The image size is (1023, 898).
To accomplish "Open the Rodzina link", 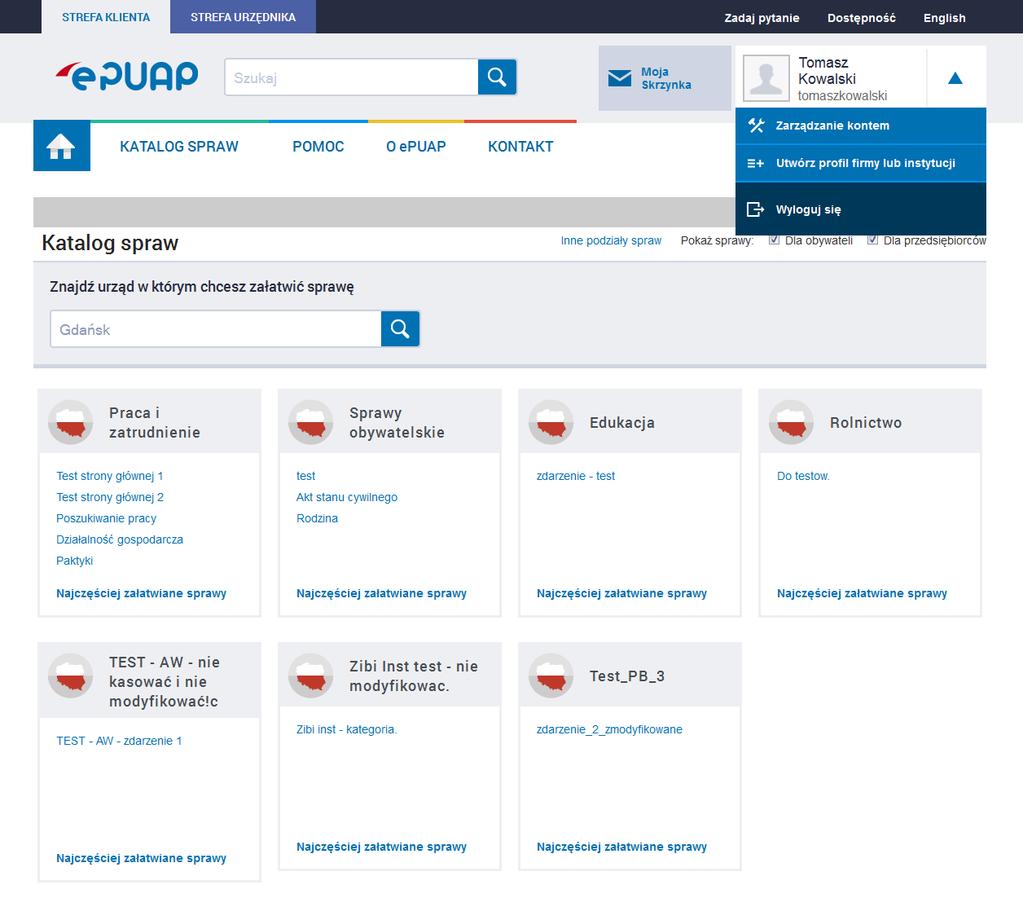I will click(317, 518).
